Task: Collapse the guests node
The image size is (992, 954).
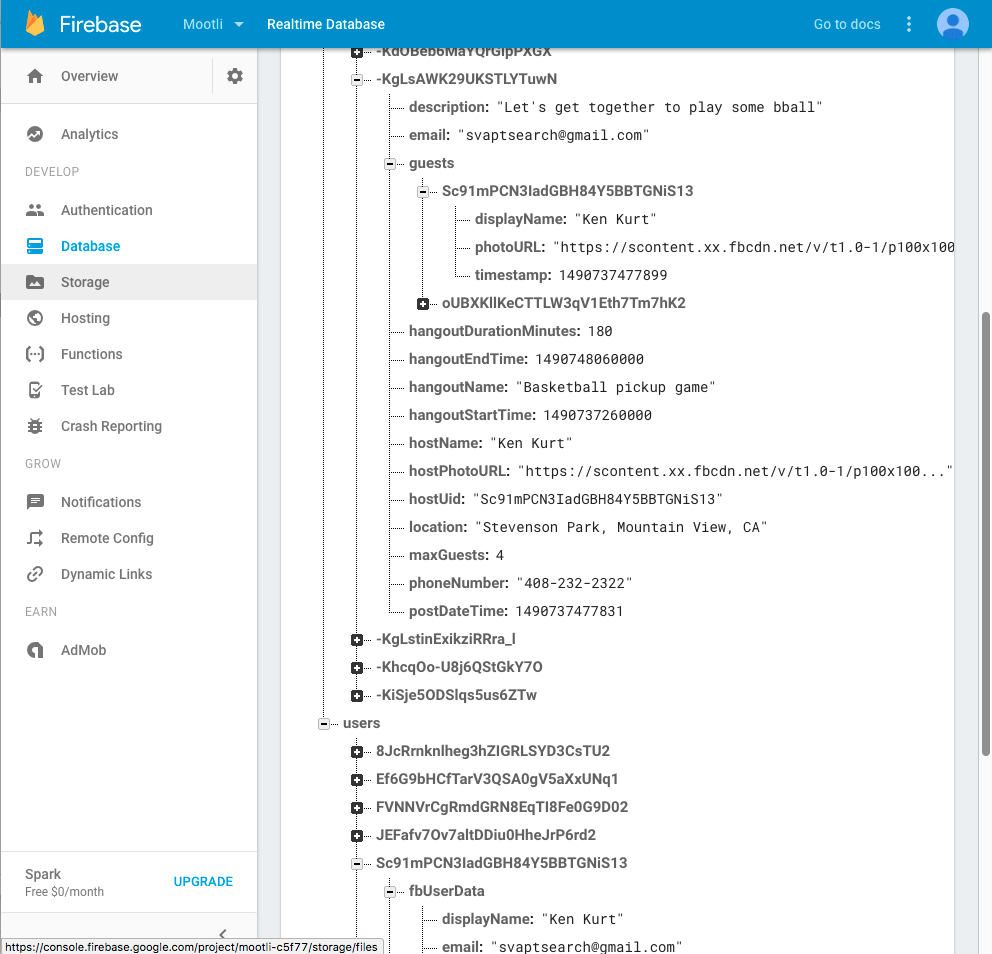Action: click(x=389, y=162)
